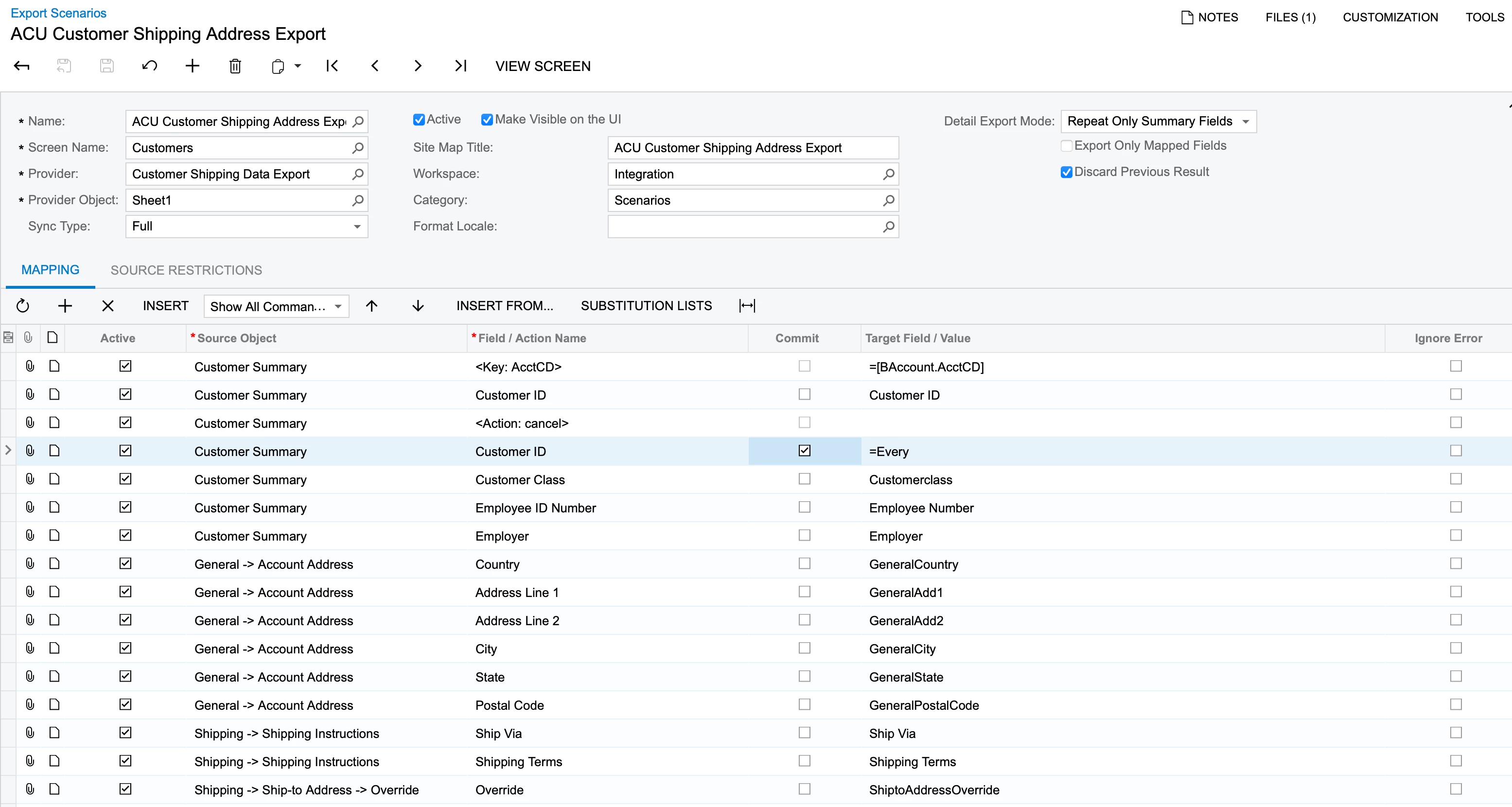The width and height of the screenshot is (1512, 807).
Task: Delete the selected mapping row with X
Action: (108, 306)
